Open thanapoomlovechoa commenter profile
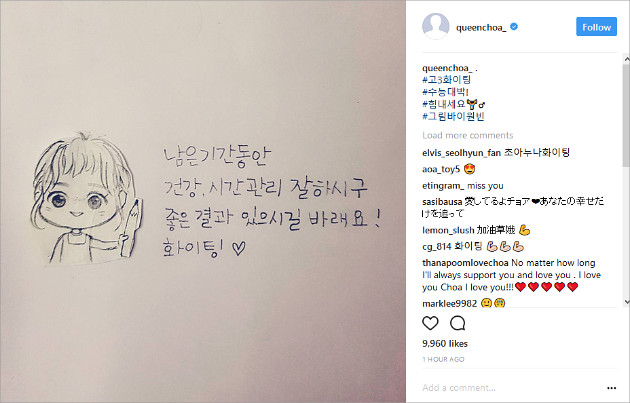Image resolution: width=630 pixels, height=403 pixels. click(x=465, y=263)
